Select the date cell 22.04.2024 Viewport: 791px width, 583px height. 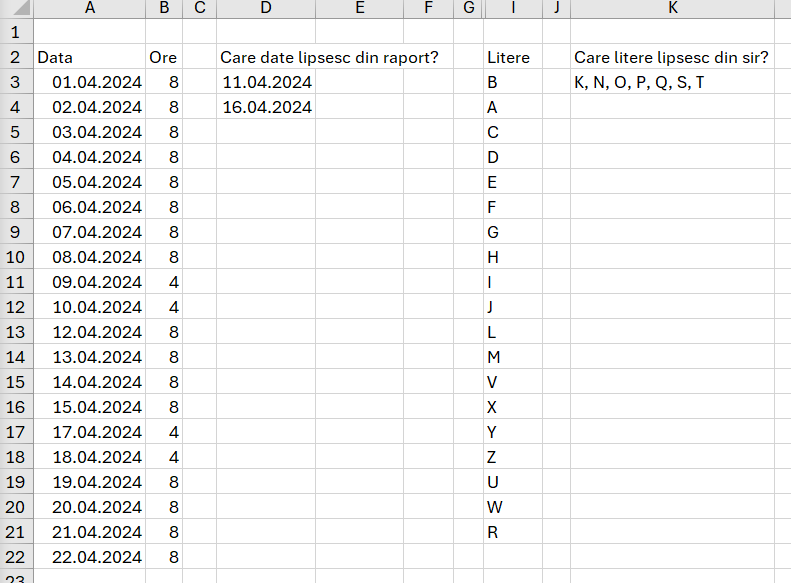(x=90, y=557)
